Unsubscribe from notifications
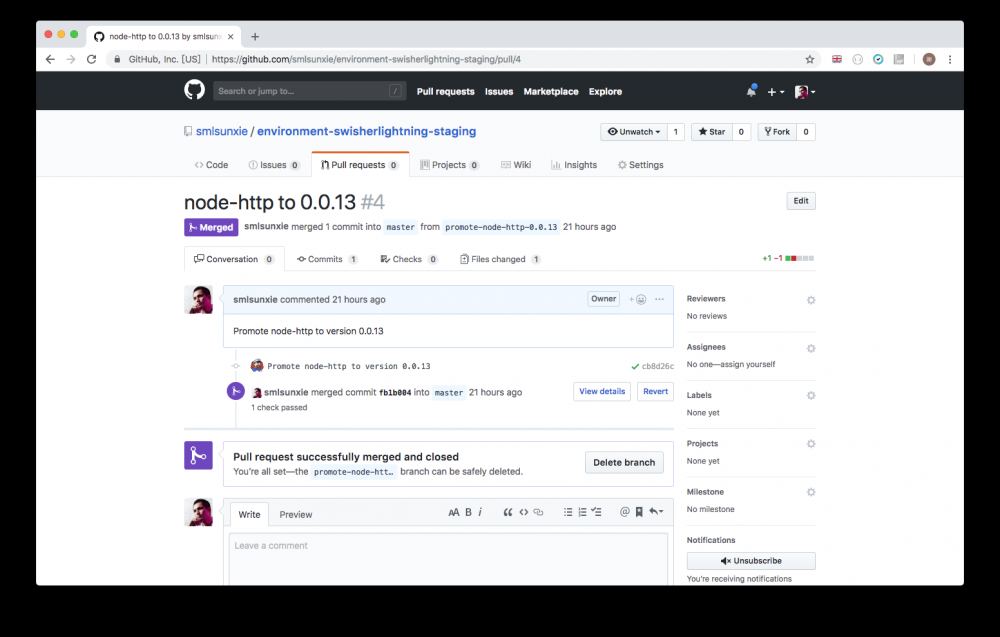The width and height of the screenshot is (1000, 637). point(751,561)
